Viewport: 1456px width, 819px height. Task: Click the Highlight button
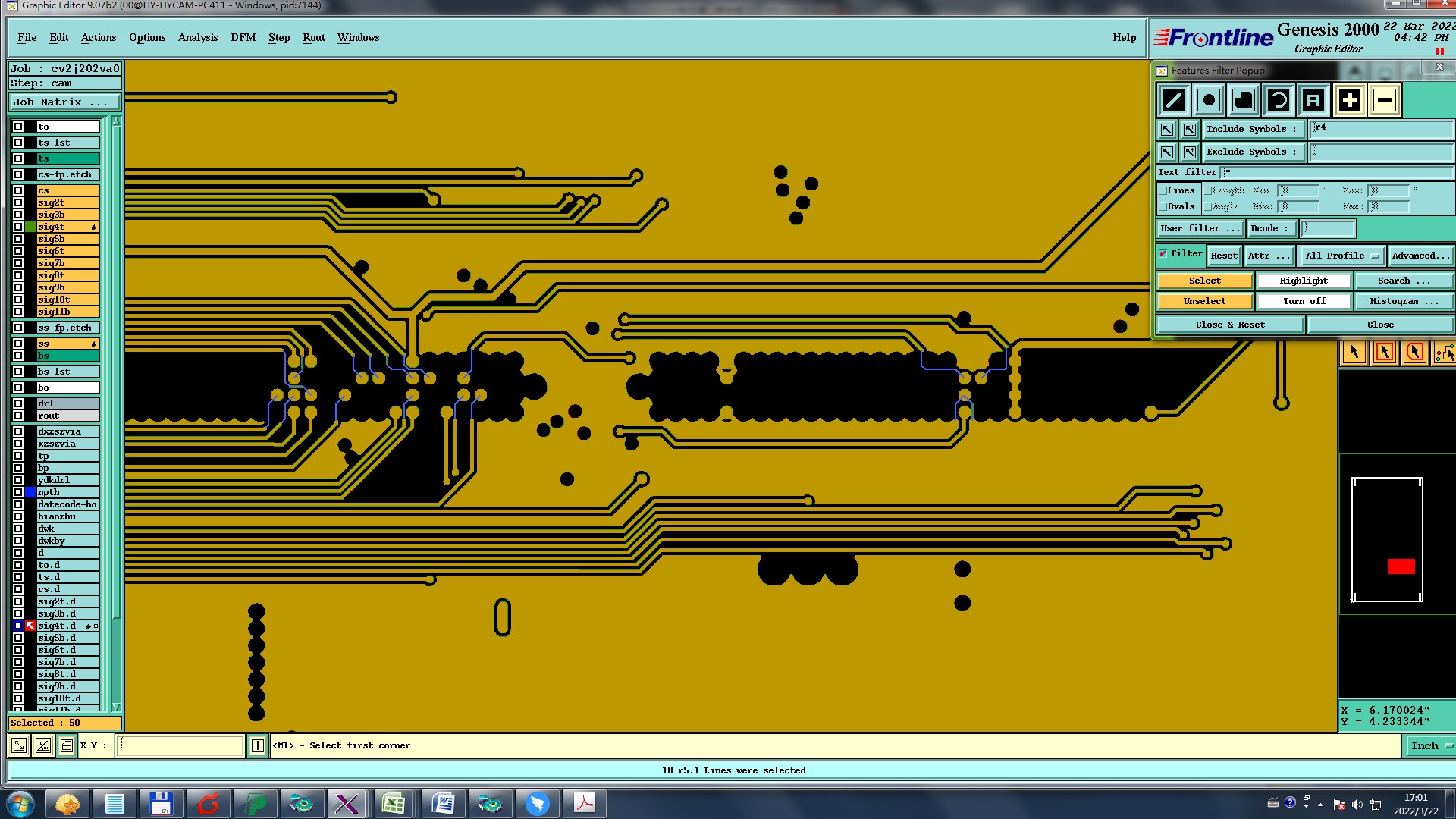tap(1304, 281)
